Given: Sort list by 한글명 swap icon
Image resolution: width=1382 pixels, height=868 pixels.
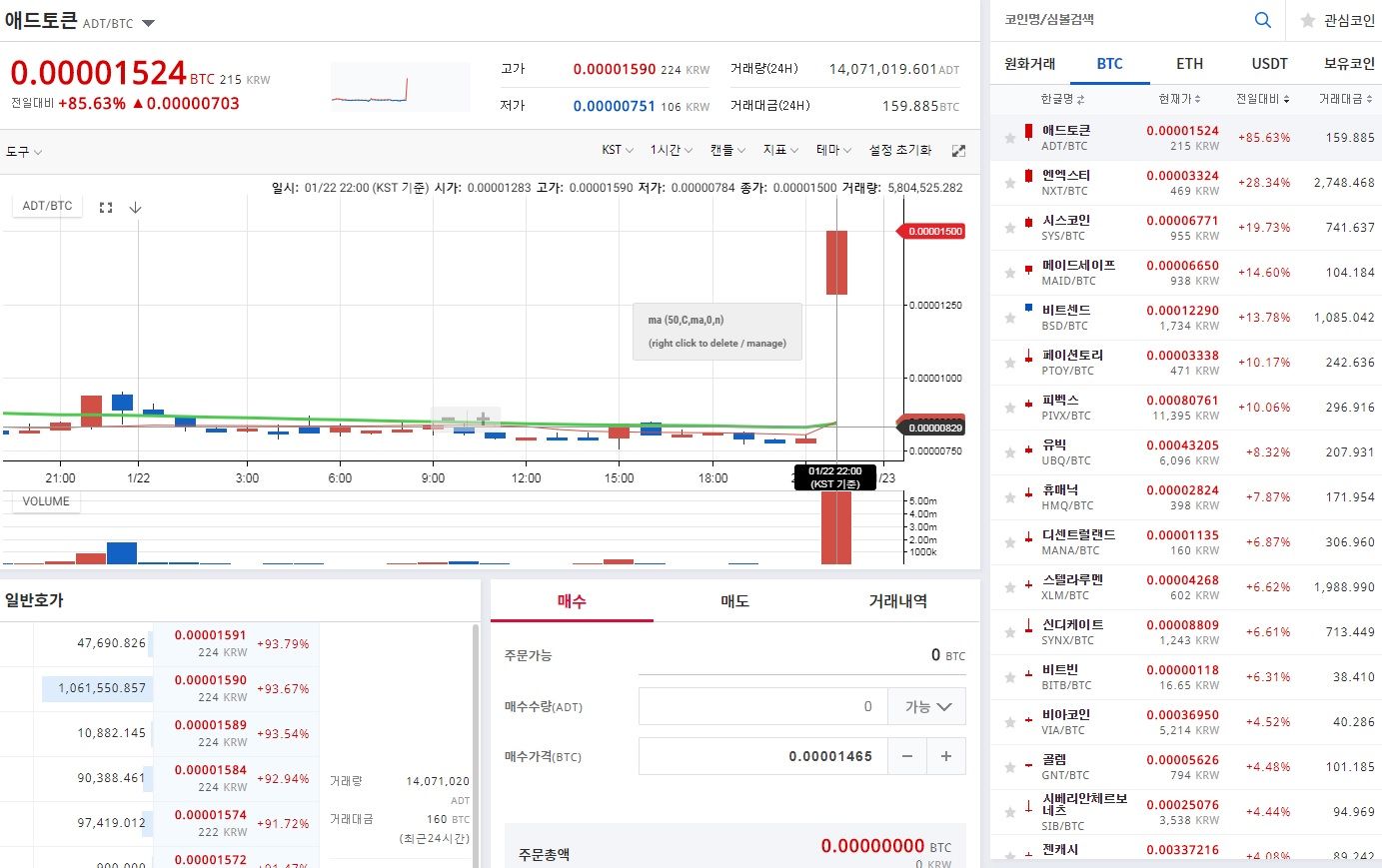Looking at the screenshot, I should [1080, 99].
